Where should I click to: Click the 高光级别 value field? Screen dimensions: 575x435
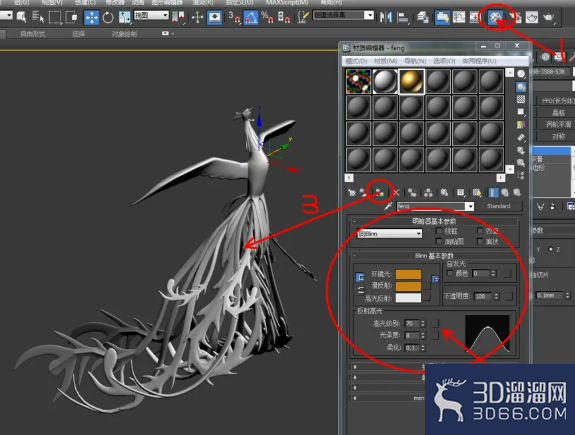(411, 323)
